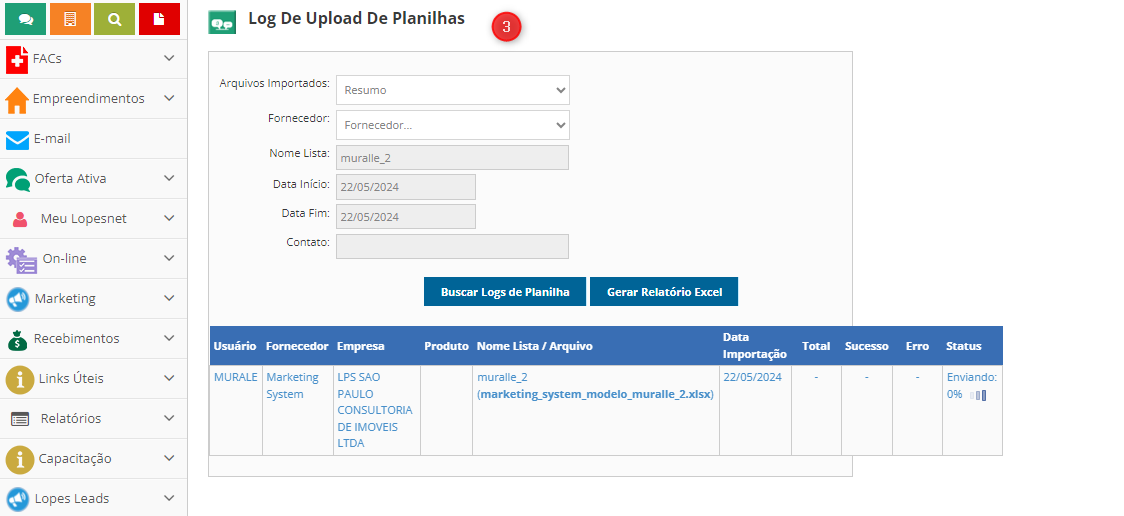The width and height of the screenshot is (1124, 516).
Task: Open the Arquivos Importados dropdown
Action: [x=452, y=90]
